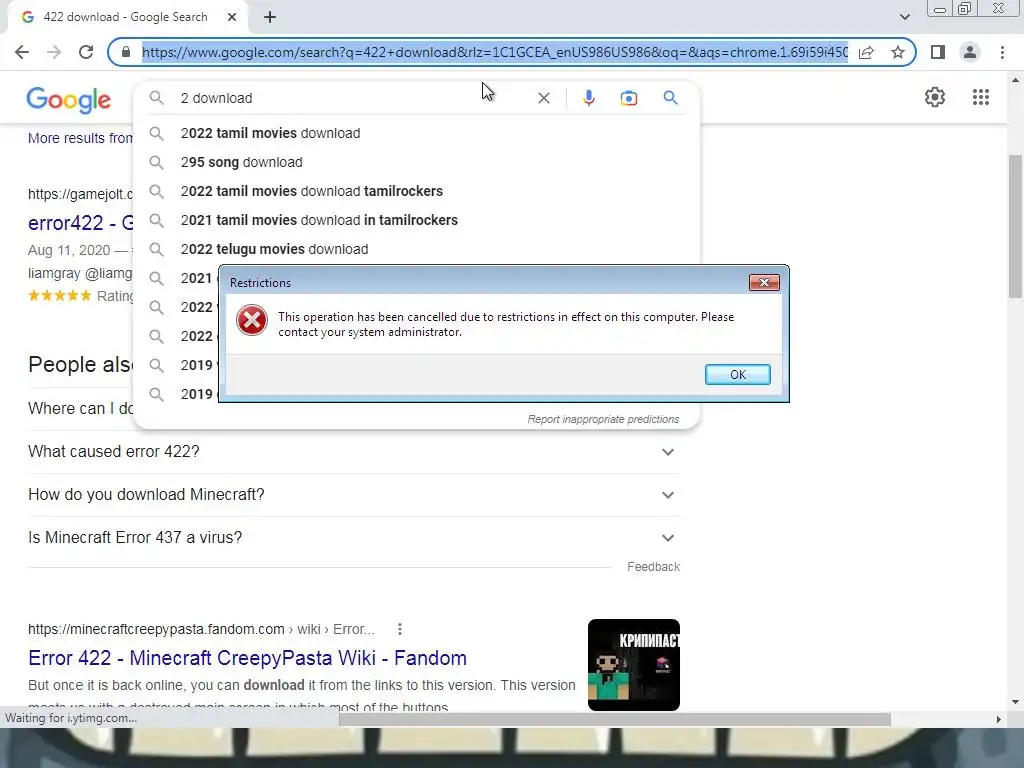
Task: Select suggestion 2022 telugu movies download
Action: (417, 249)
